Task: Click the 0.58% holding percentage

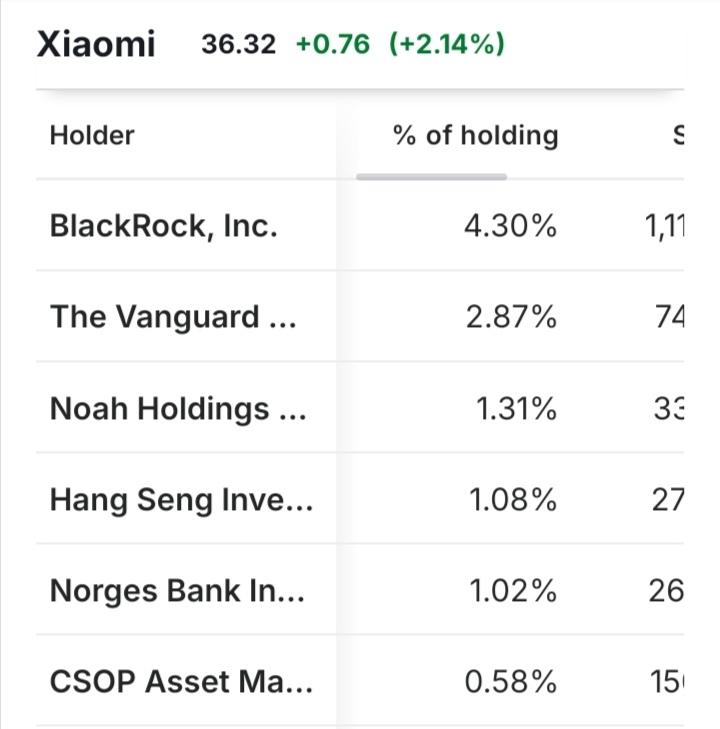Action: point(510,682)
